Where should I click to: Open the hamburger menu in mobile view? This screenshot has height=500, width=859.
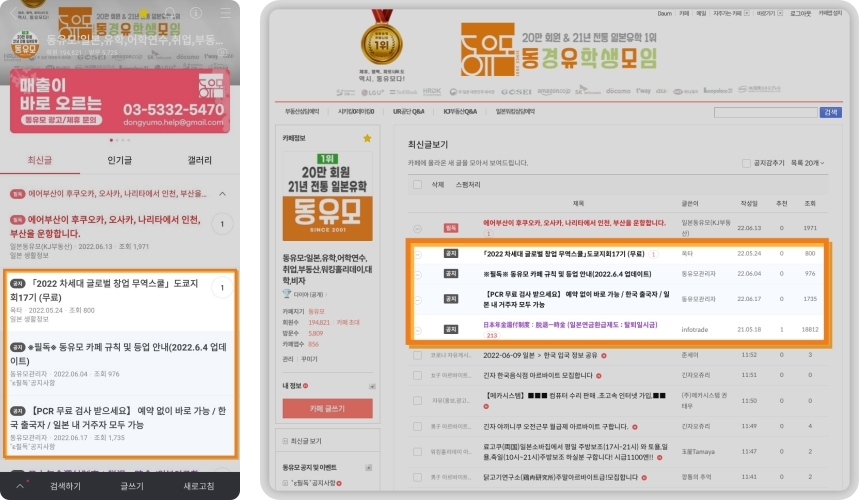[x=225, y=13]
